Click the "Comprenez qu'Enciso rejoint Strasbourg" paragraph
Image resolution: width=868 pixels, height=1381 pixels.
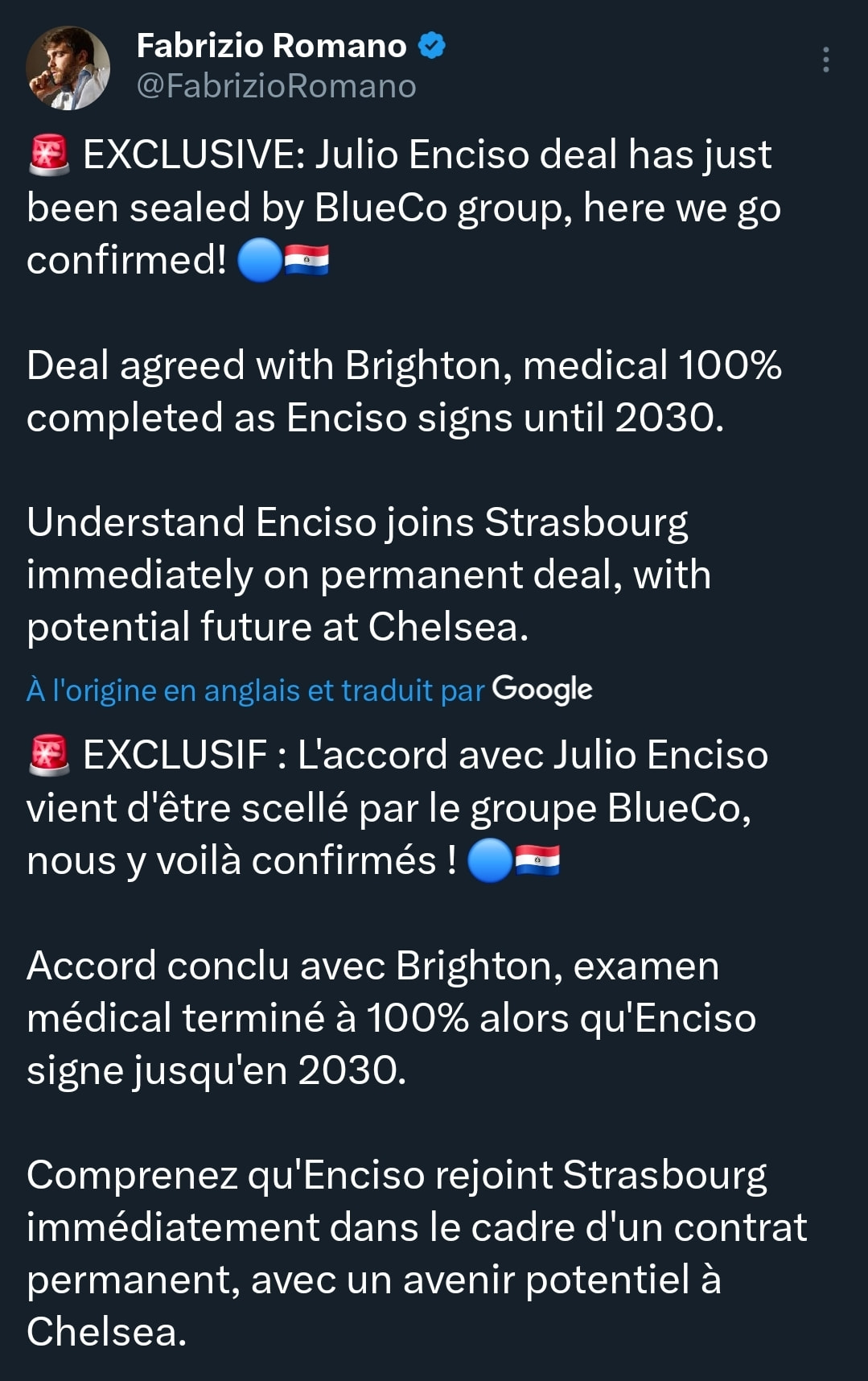416,1227
